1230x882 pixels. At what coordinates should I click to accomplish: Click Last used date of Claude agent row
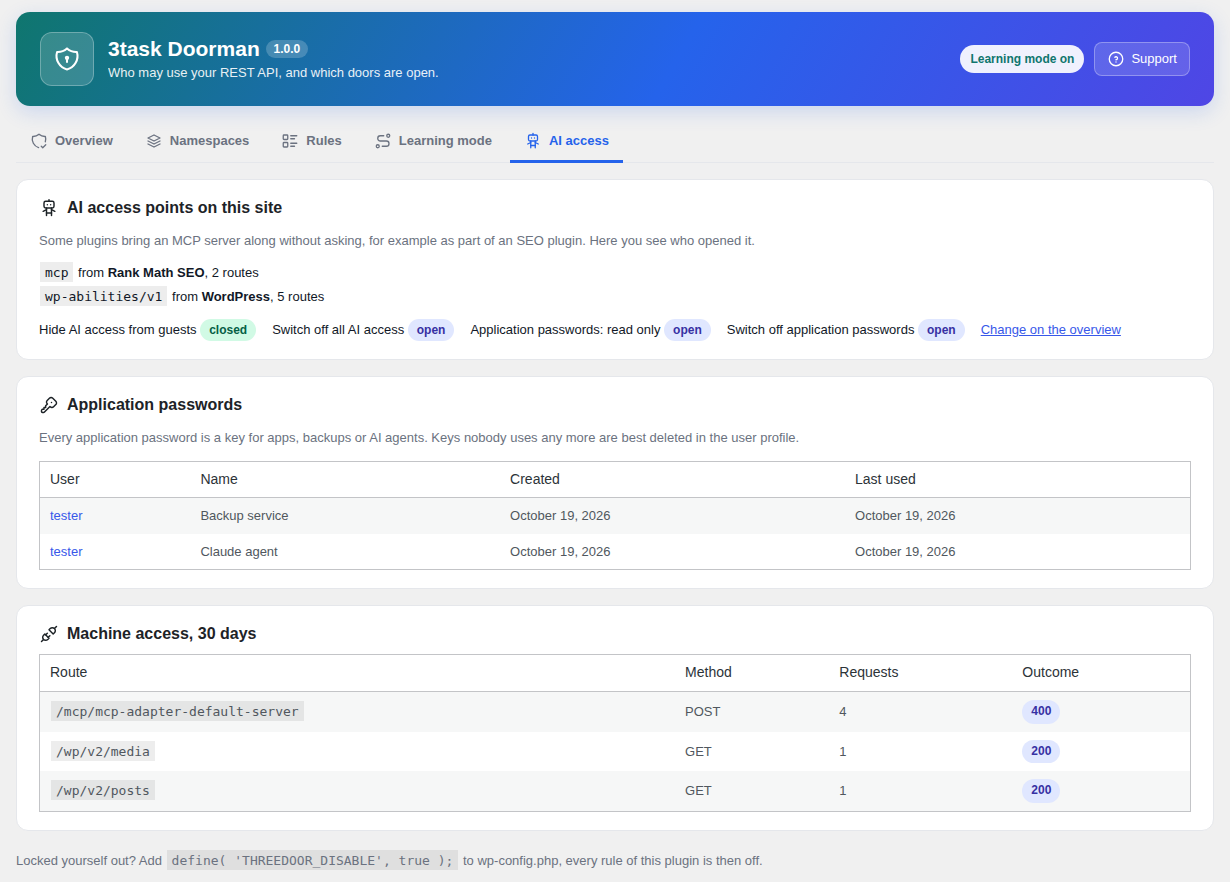tap(905, 552)
